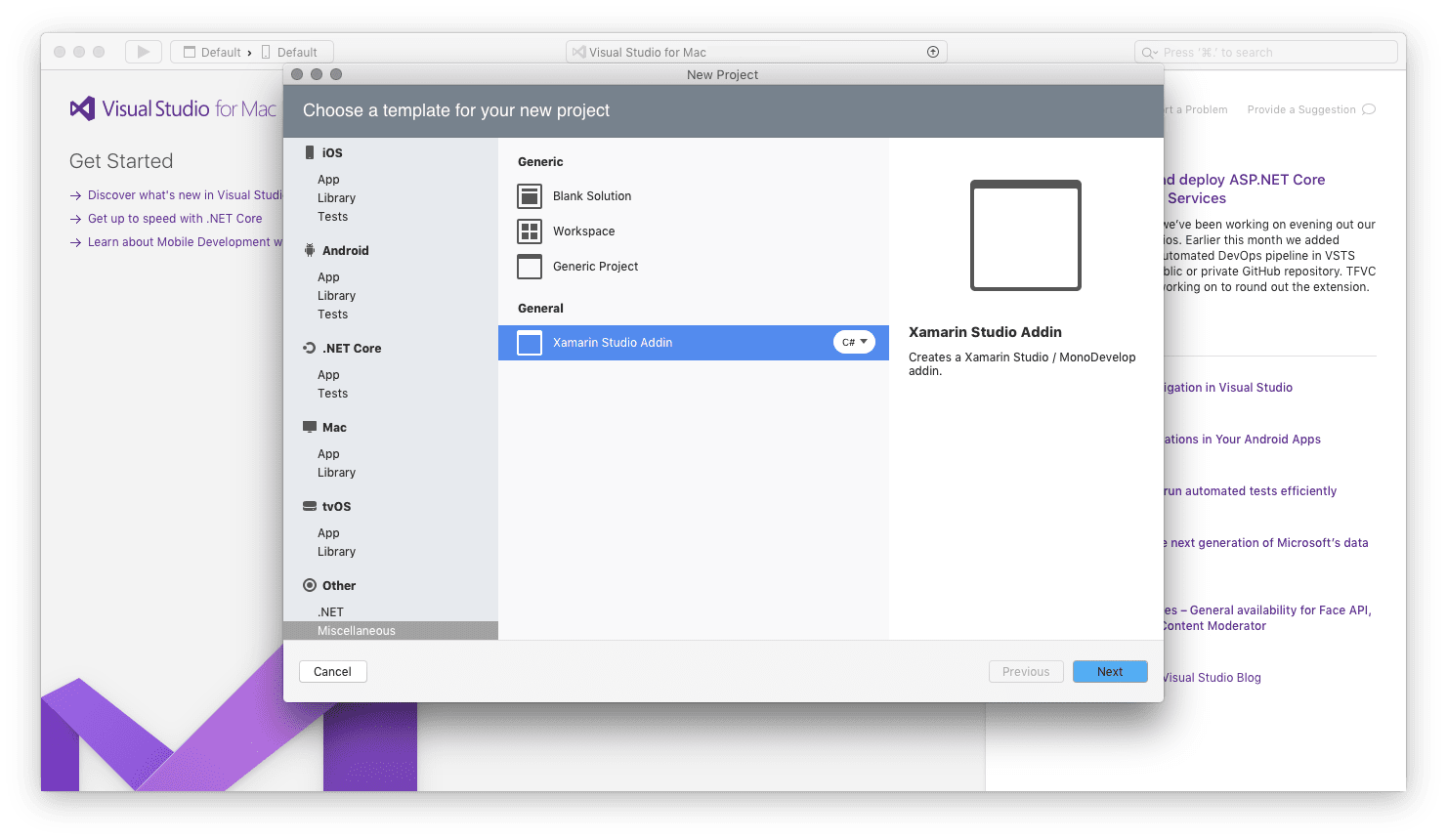Click the large template preview image
1447x840 pixels.
(x=1026, y=235)
